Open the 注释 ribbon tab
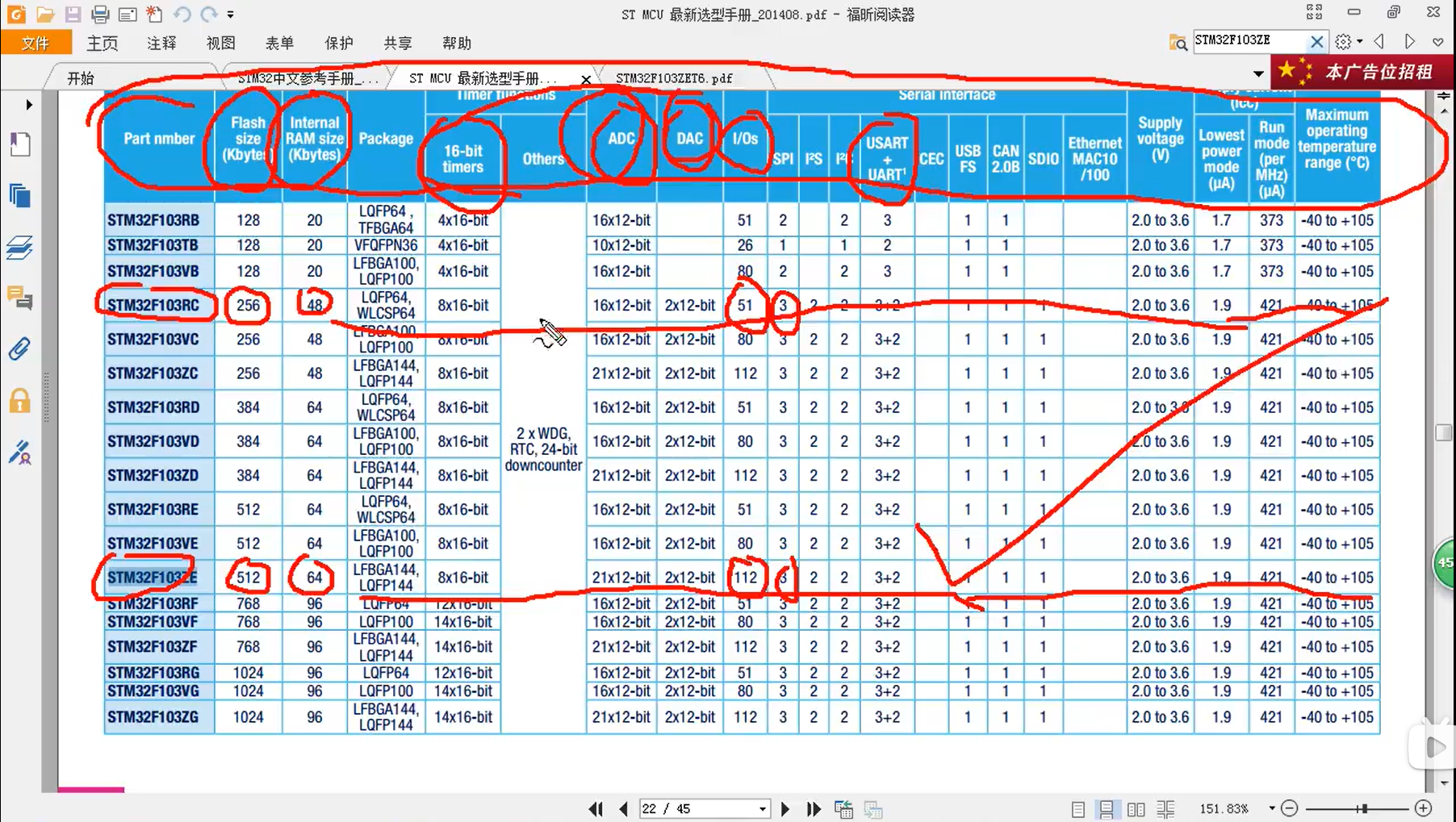 click(x=161, y=43)
